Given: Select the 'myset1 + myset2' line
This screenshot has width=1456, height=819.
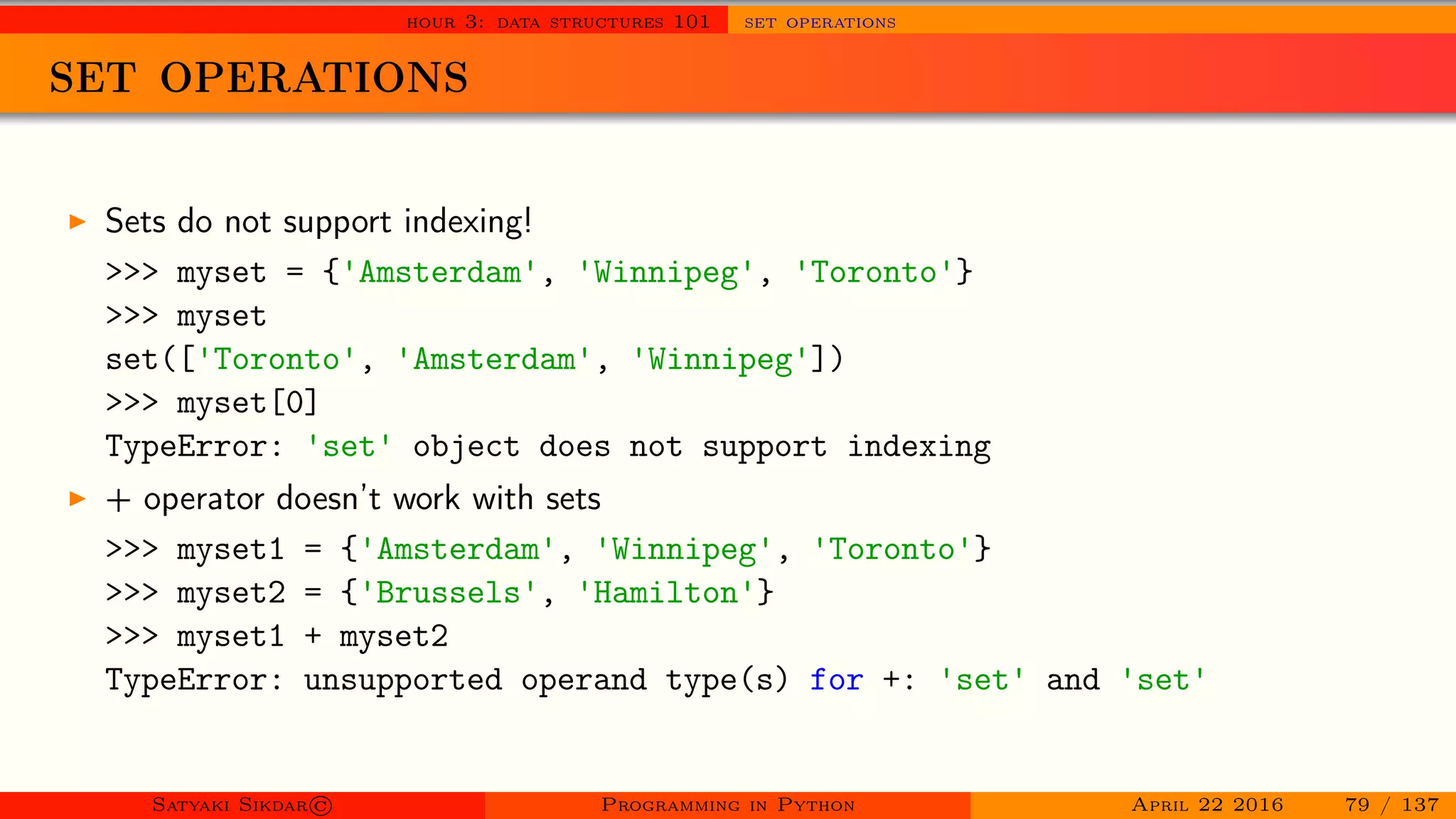Looking at the screenshot, I should point(277,636).
